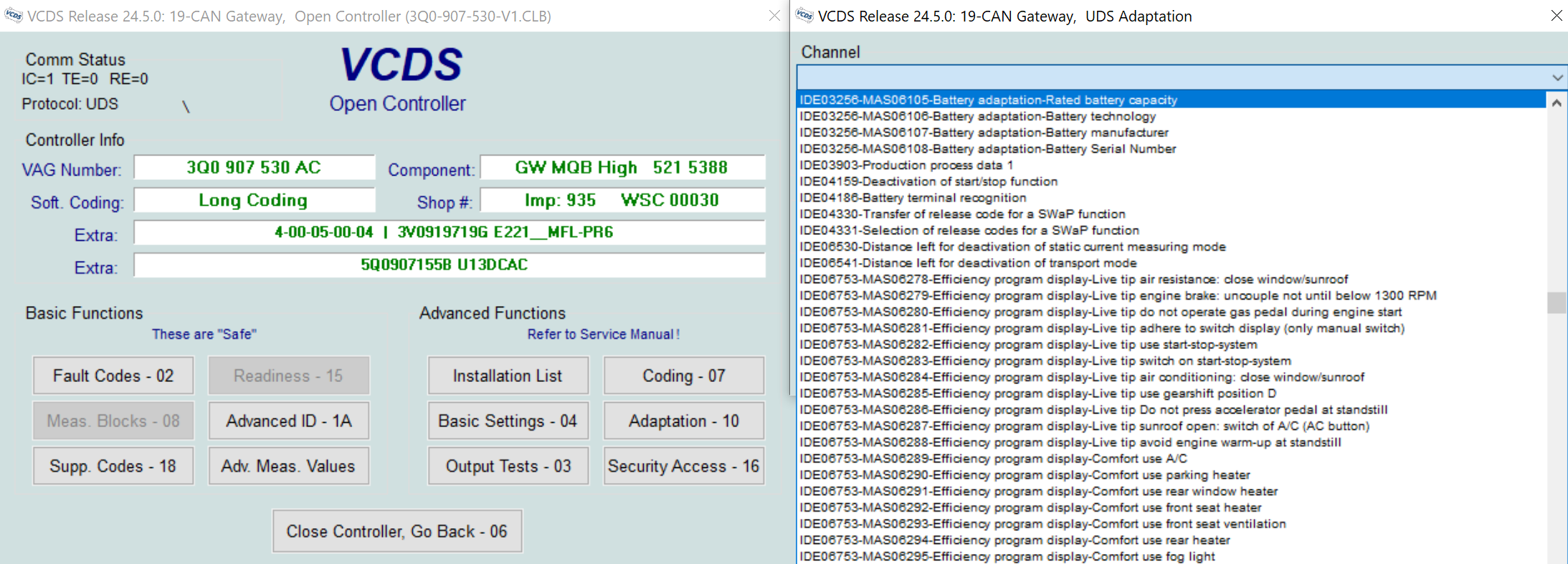Click the VCDS icon in UDS Adaptation title bar
The width and height of the screenshot is (1568, 564).
coord(804,15)
